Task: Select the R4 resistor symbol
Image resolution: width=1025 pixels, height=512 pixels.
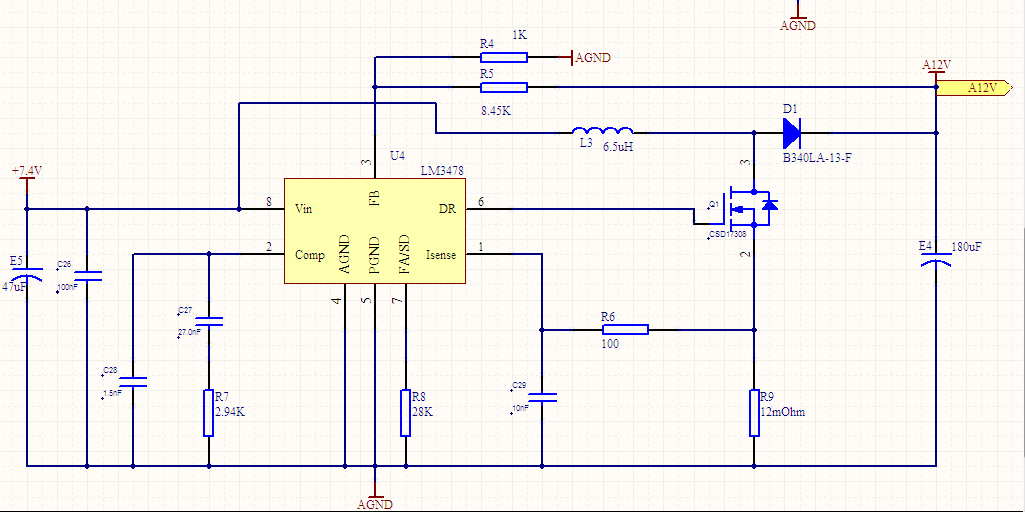Action: [x=503, y=58]
